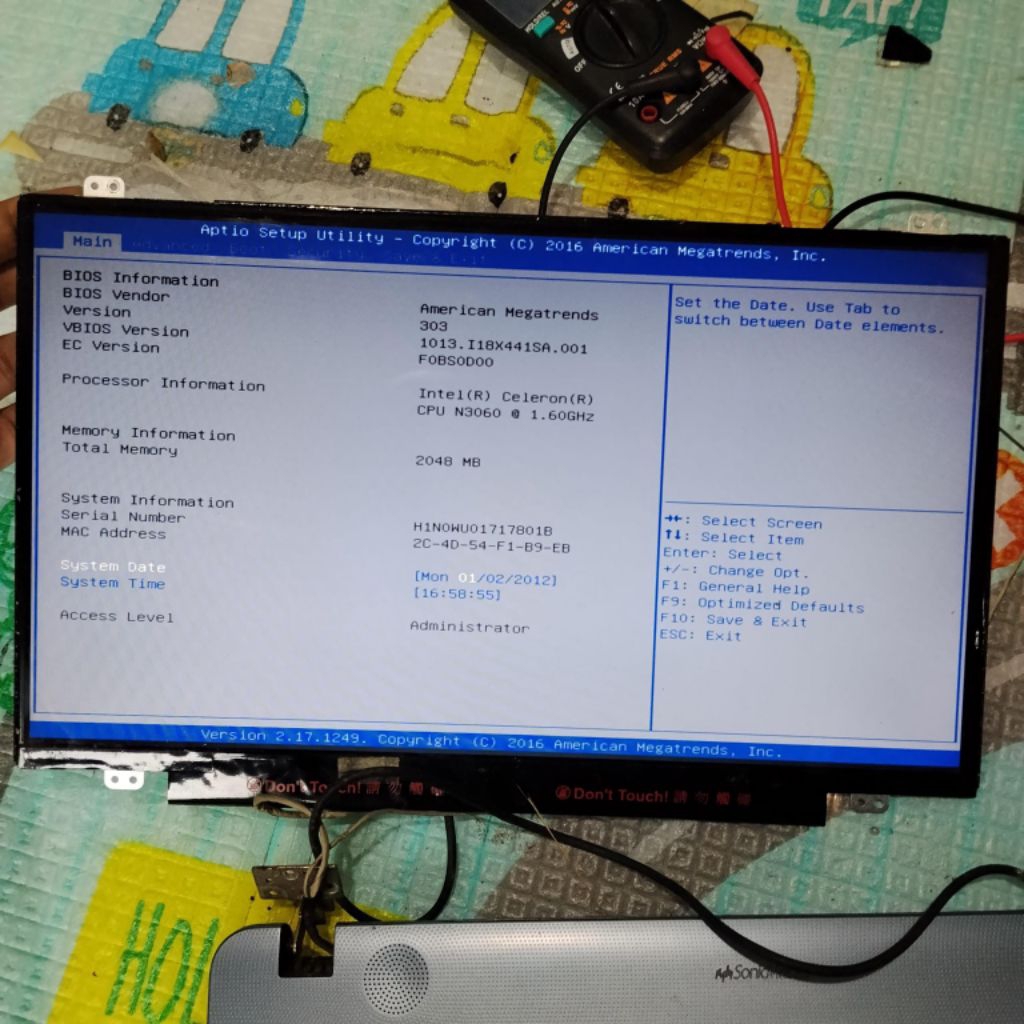The height and width of the screenshot is (1024, 1024).
Task: Click the 'System Information' heading
Action: coord(148,500)
